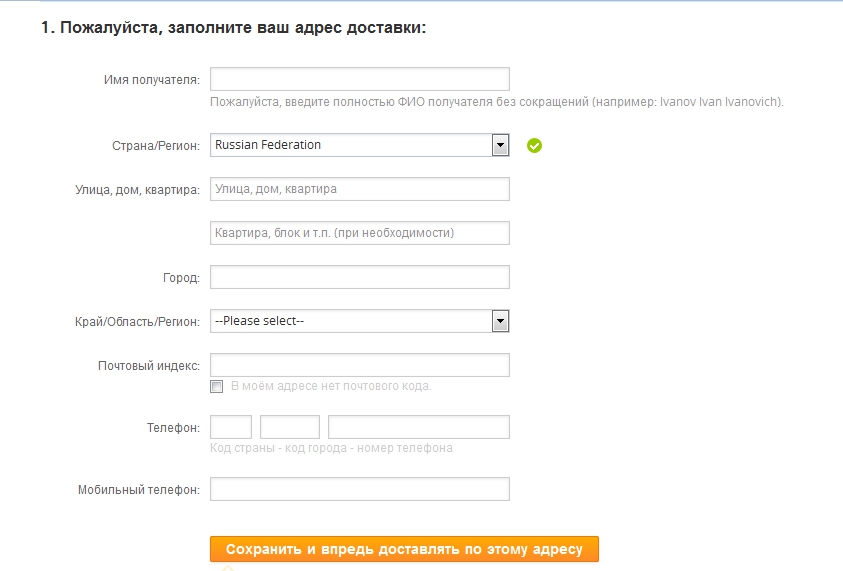Click the 'Город:' field label
This screenshot has width=843, height=571.
[181, 278]
